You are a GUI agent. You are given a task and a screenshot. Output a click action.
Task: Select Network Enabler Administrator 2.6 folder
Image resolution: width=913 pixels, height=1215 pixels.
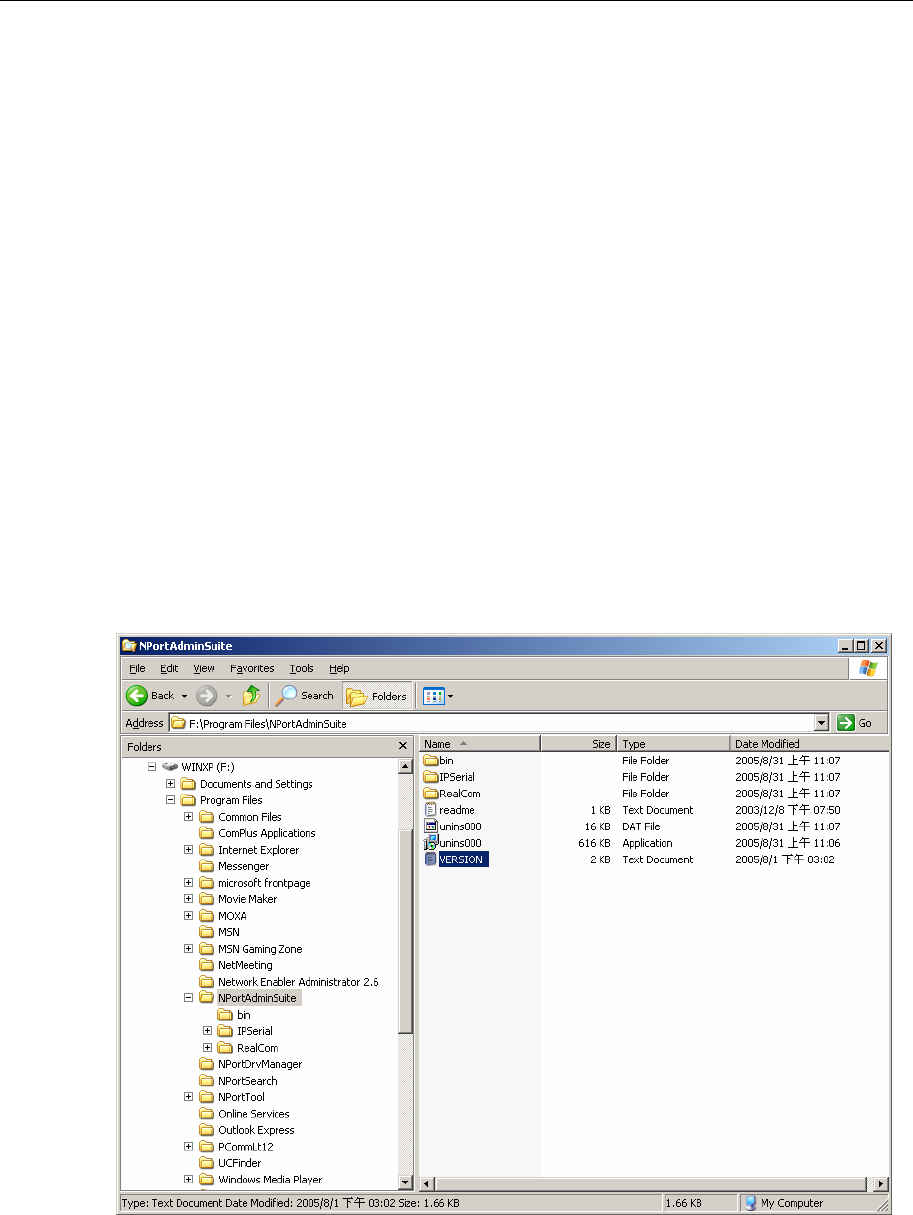(x=289, y=982)
